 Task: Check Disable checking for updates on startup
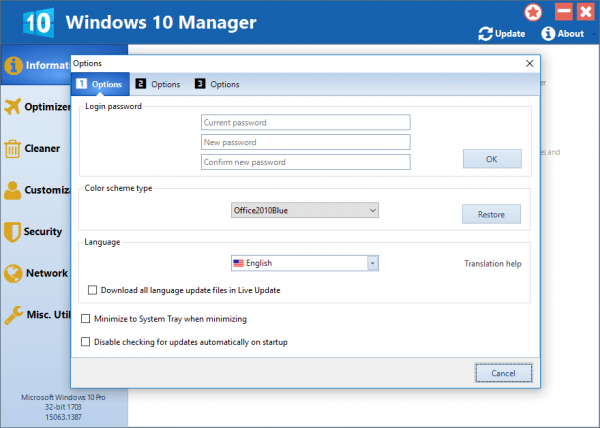pos(85,342)
